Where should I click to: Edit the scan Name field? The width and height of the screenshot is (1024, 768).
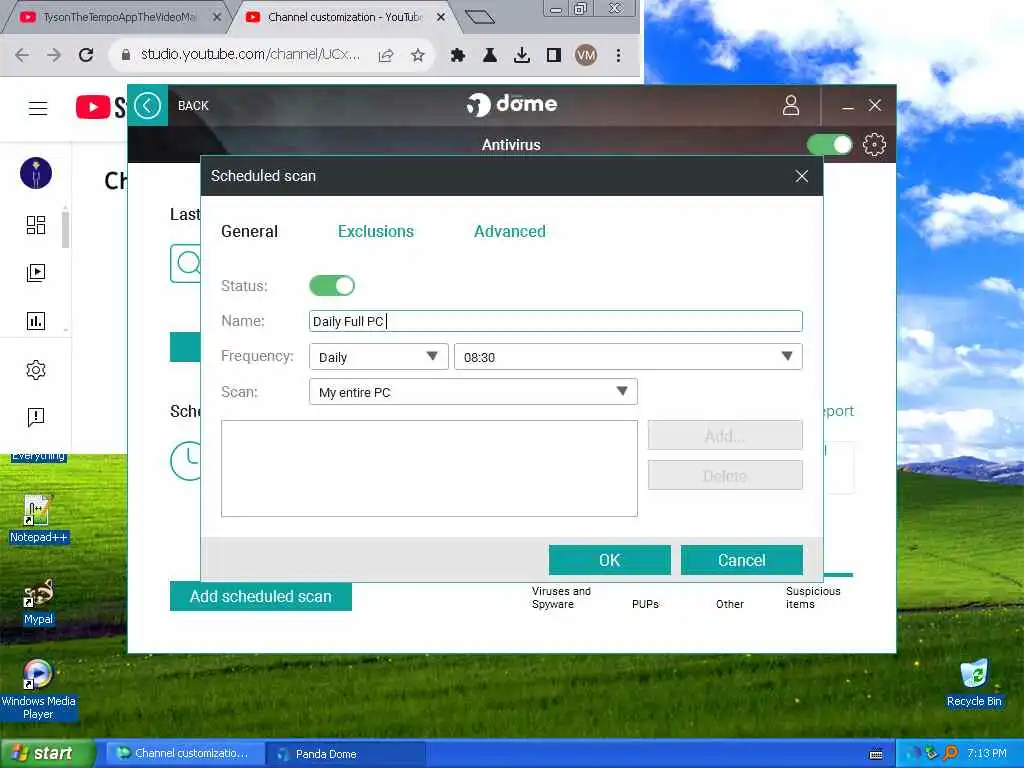click(x=555, y=321)
